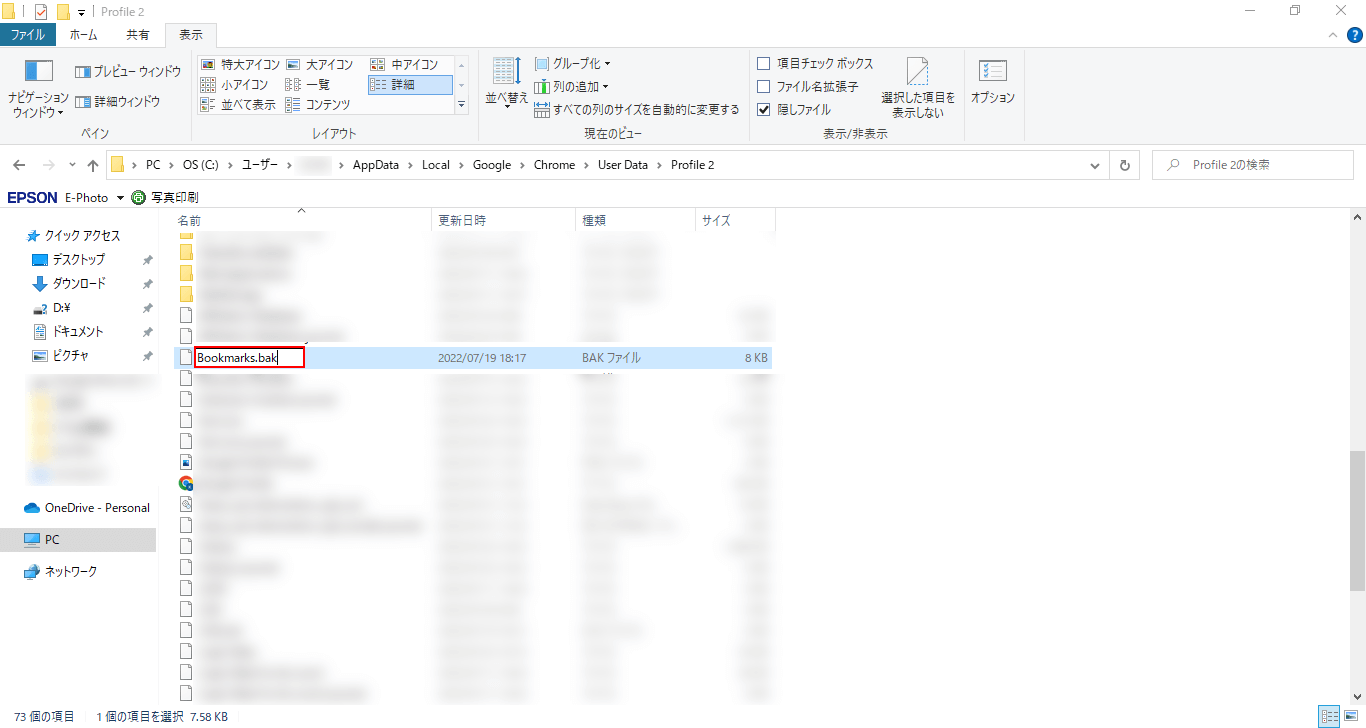Switch layout to 一覧

click(x=308, y=85)
